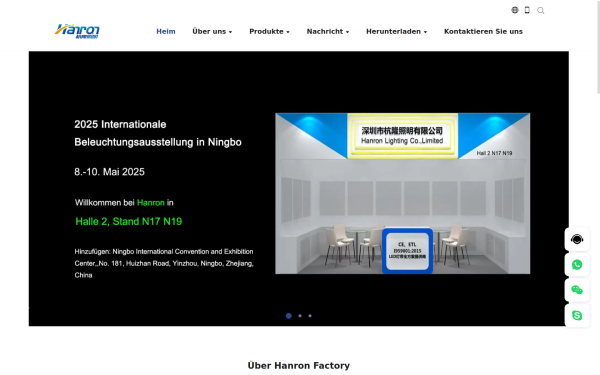
Task: Switch to the second carousel slide dot
Action: tap(300, 316)
